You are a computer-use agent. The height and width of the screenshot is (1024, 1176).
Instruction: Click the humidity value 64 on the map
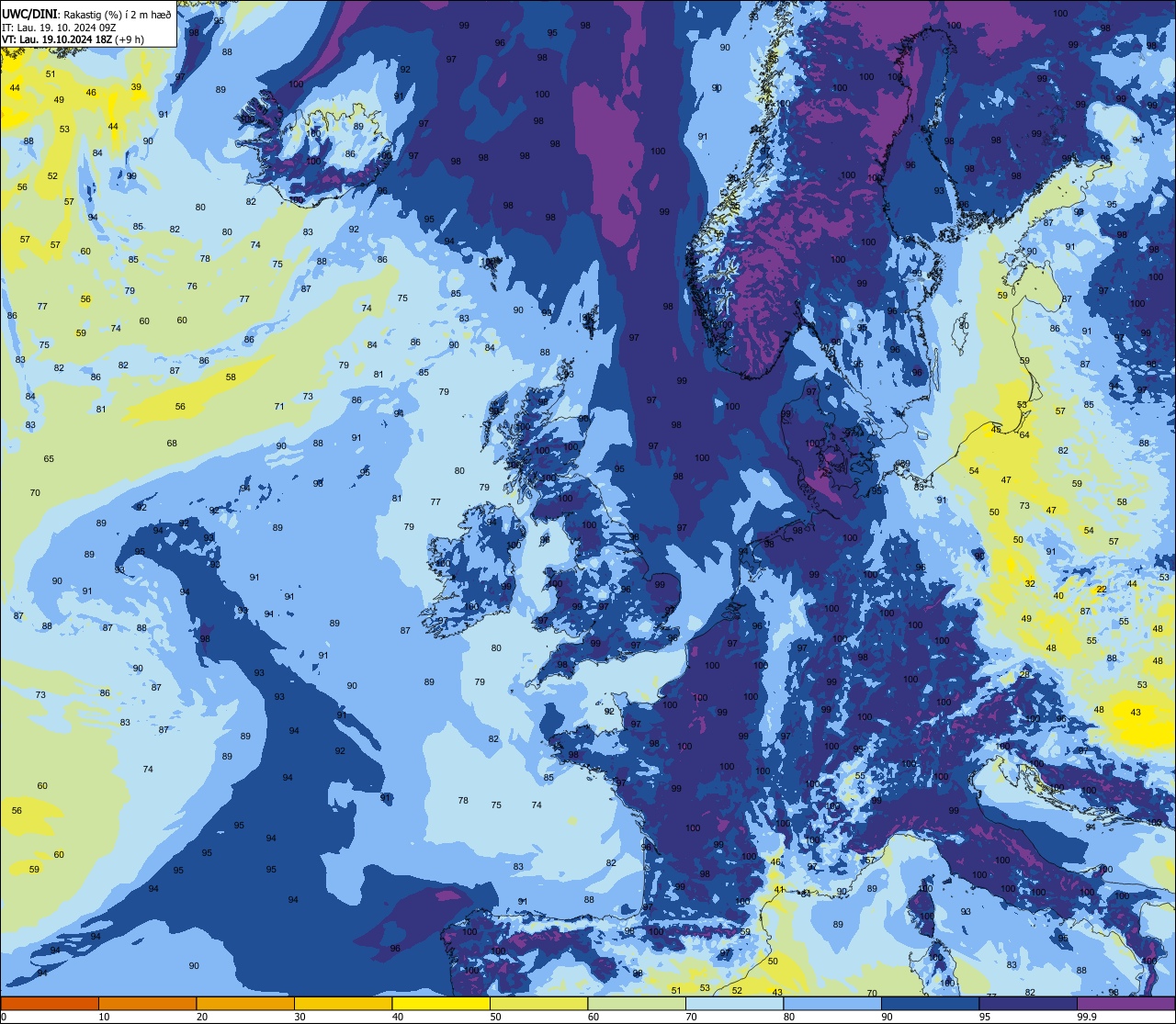tap(1024, 435)
